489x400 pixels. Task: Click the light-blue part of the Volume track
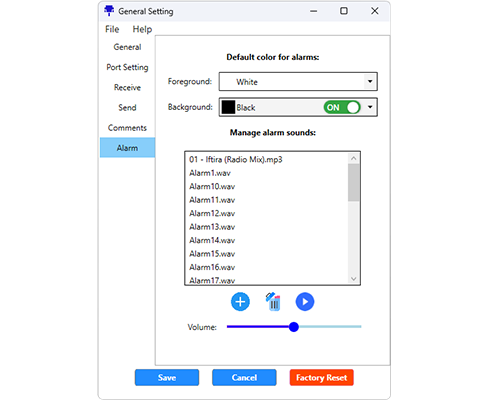point(330,327)
